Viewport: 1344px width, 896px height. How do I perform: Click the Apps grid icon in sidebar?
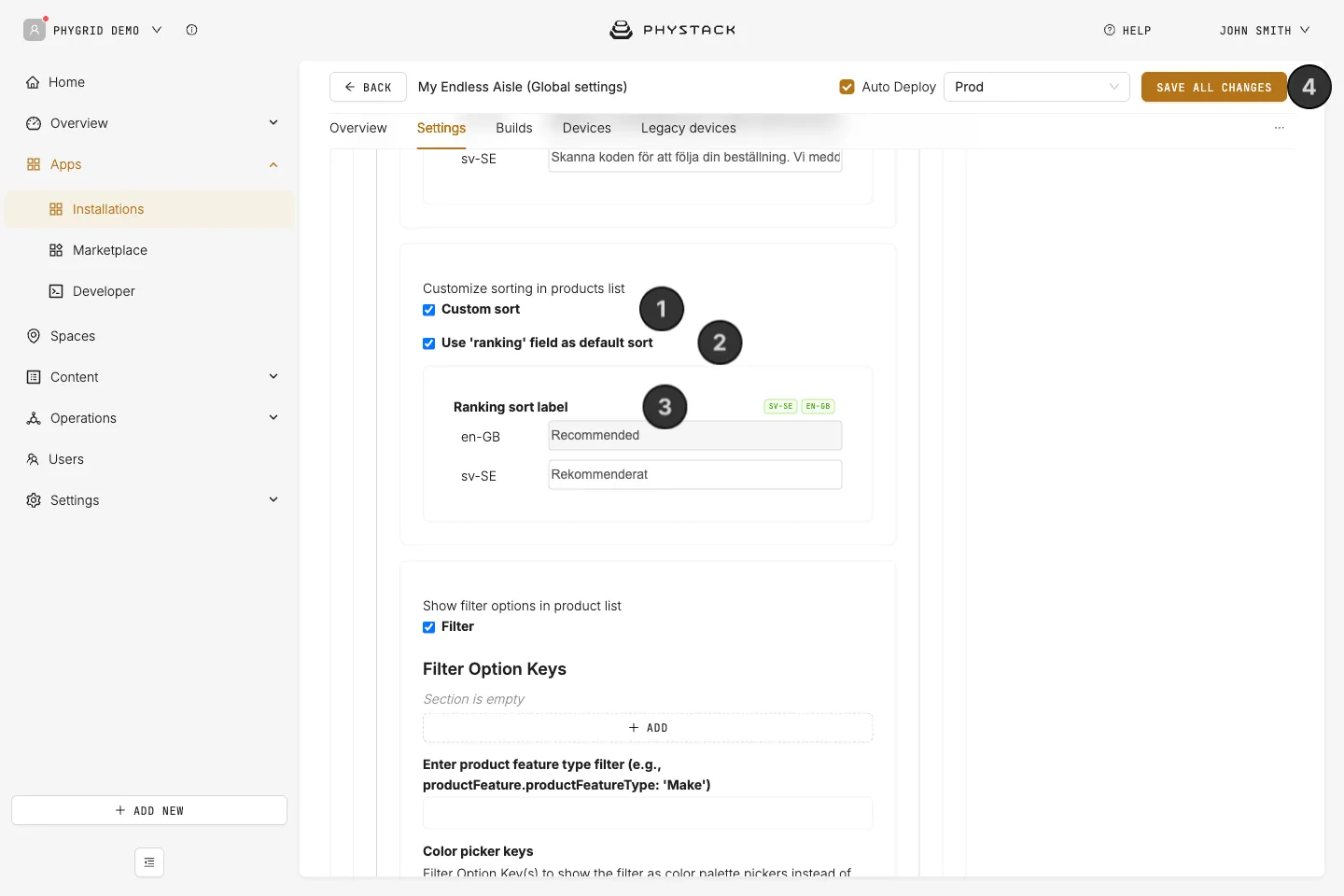(34, 164)
